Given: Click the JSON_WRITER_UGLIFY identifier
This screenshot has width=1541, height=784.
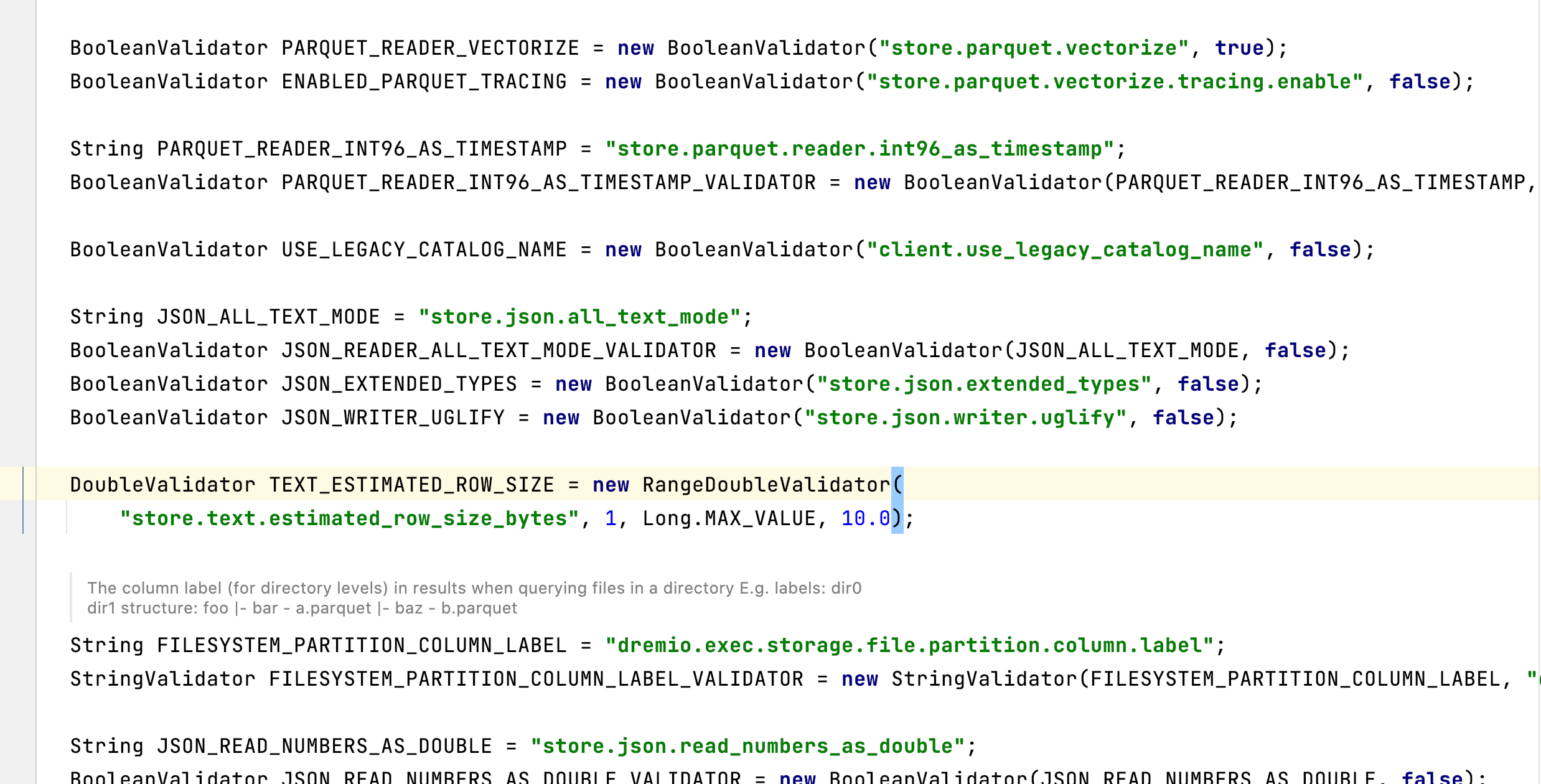Looking at the screenshot, I should tap(393, 418).
